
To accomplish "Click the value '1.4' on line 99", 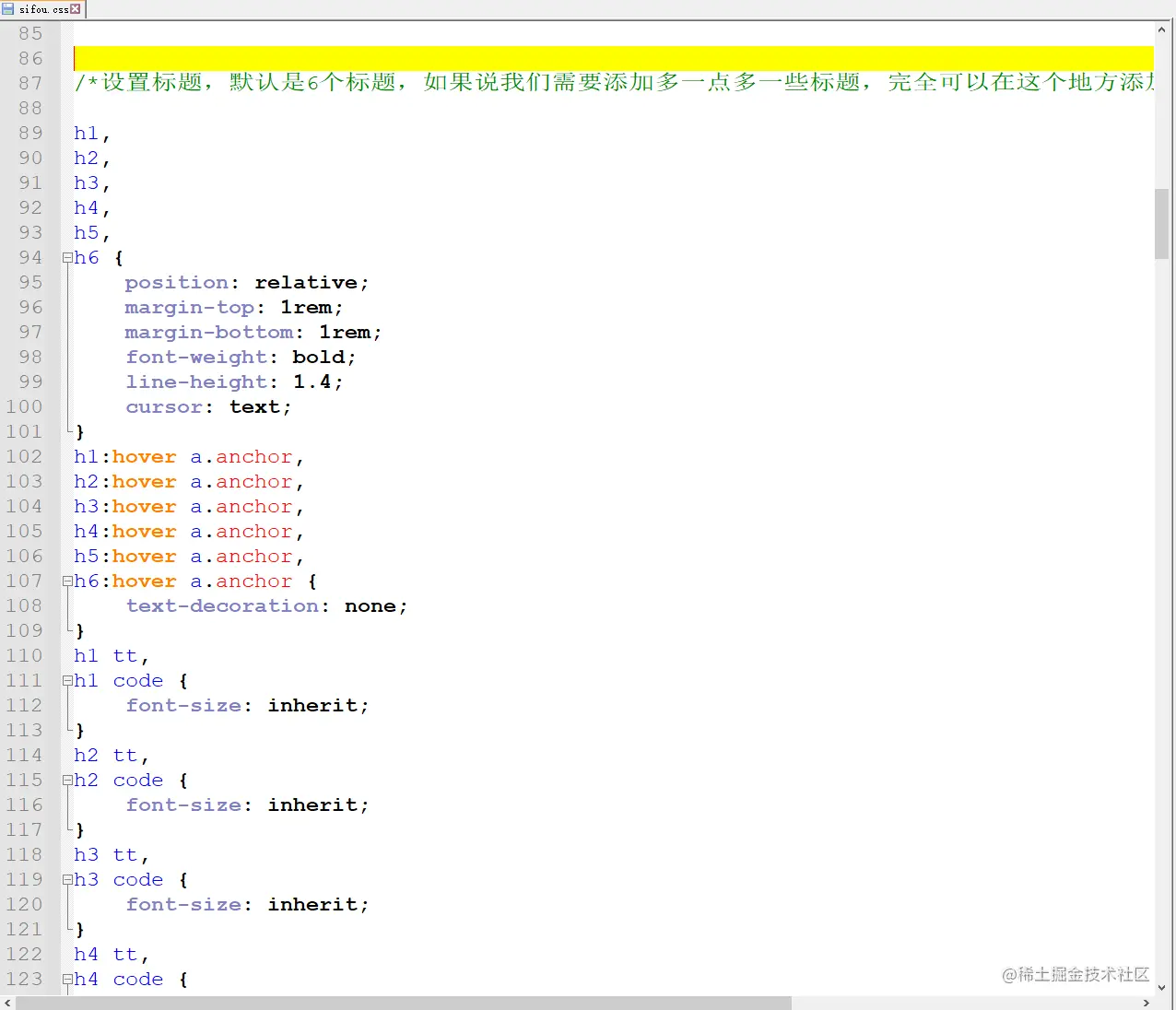I will (x=312, y=382).
